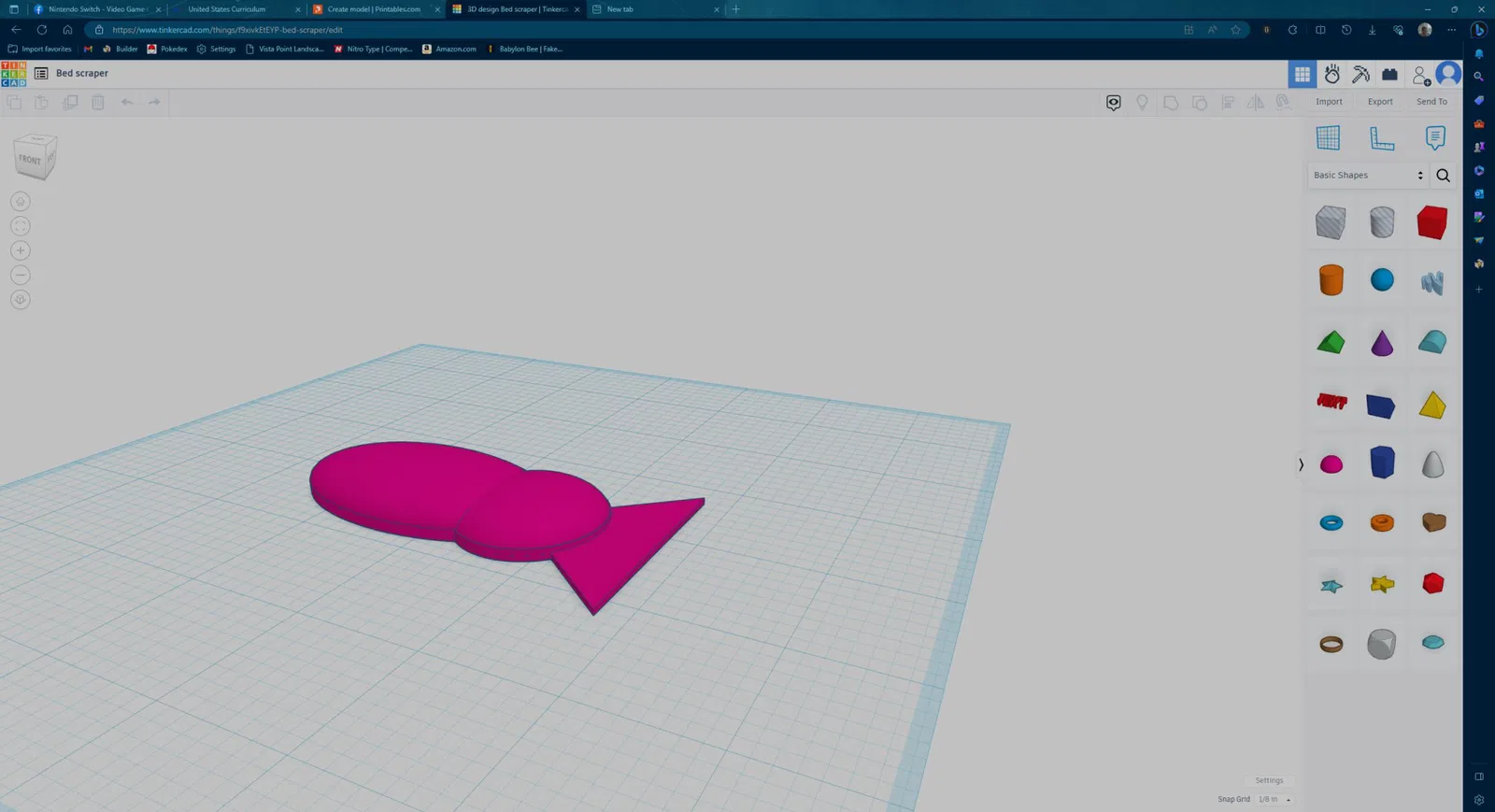This screenshot has height=812, width=1495.
Task: Click the Copy icon in Tinkercad toolbar
Action: point(14,102)
